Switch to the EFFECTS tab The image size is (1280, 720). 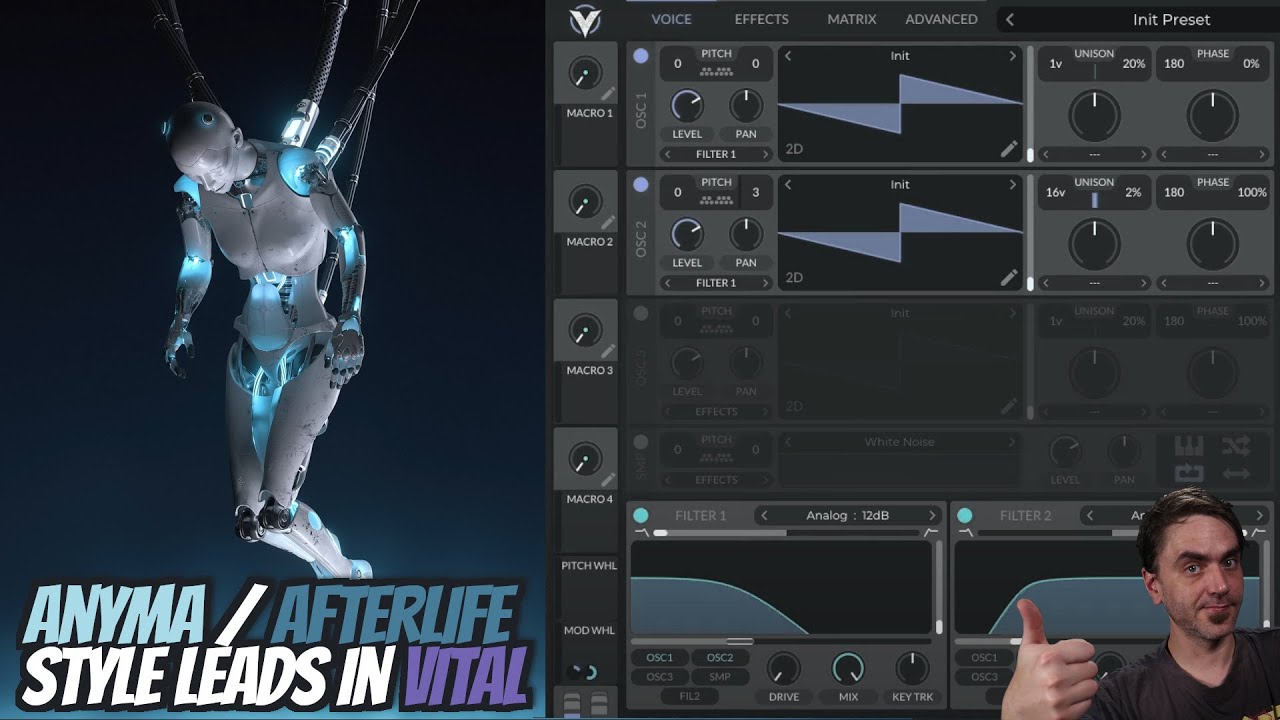click(x=762, y=19)
